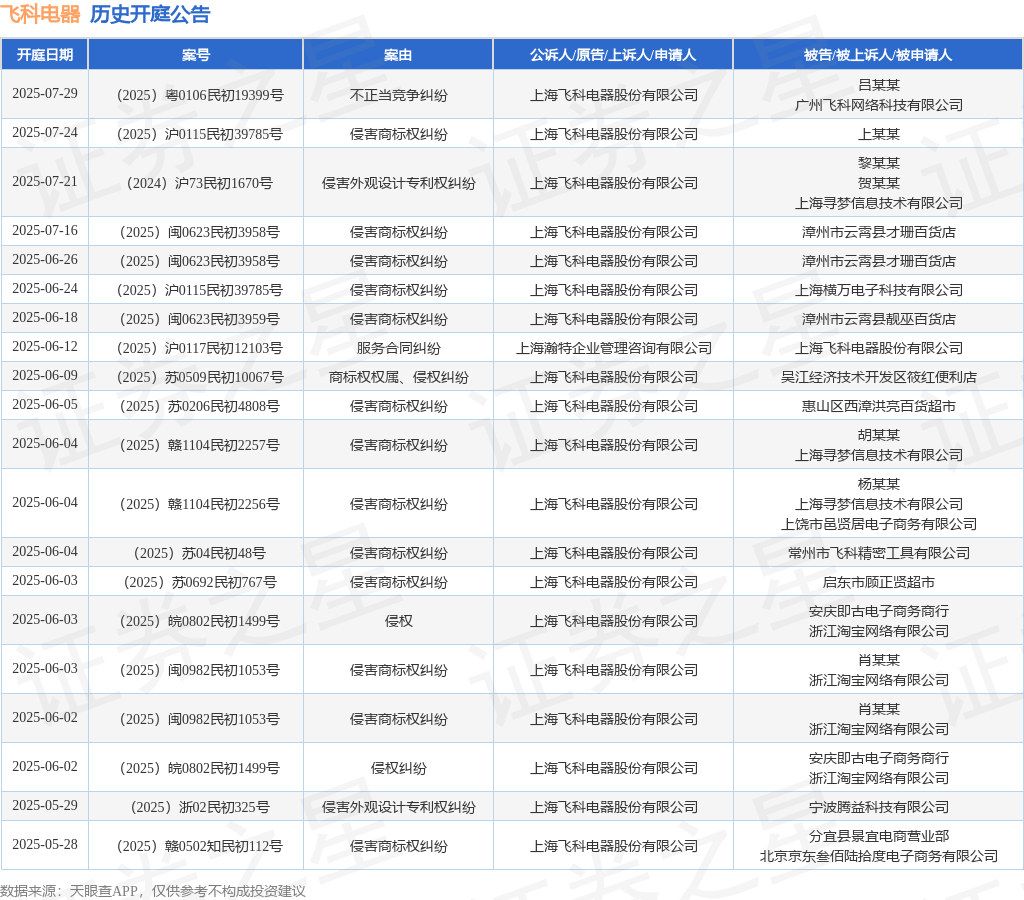The width and height of the screenshot is (1024, 900).
Task: Click defendant 常州市飞科精密工具有限公司
Action: [878, 553]
